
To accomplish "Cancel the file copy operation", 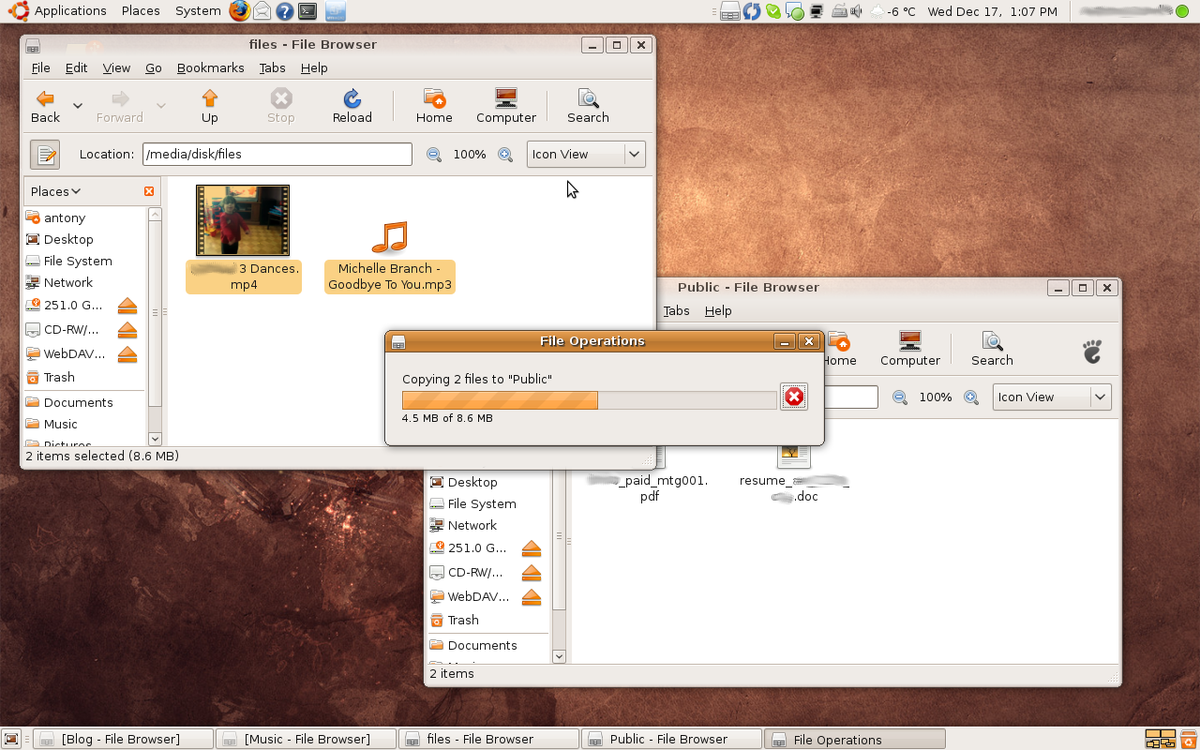I will tap(794, 397).
